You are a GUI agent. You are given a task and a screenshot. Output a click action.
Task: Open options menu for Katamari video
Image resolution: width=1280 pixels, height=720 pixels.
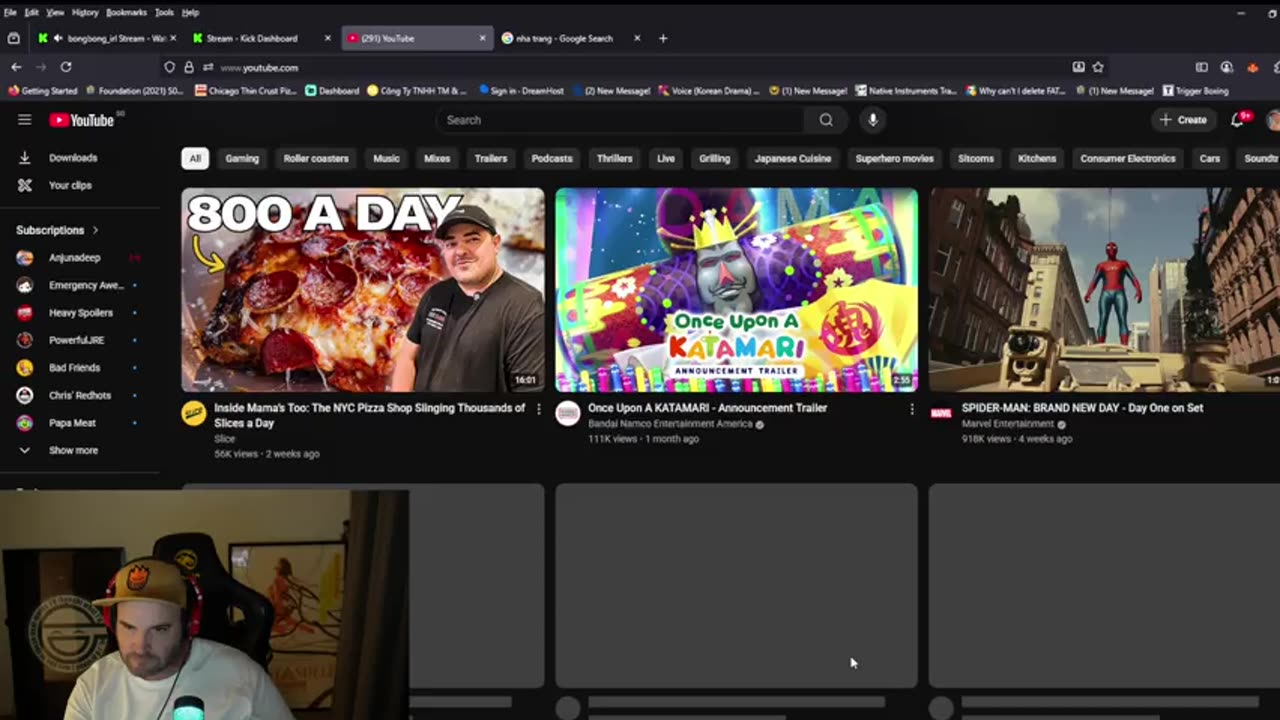click(912, 409)
